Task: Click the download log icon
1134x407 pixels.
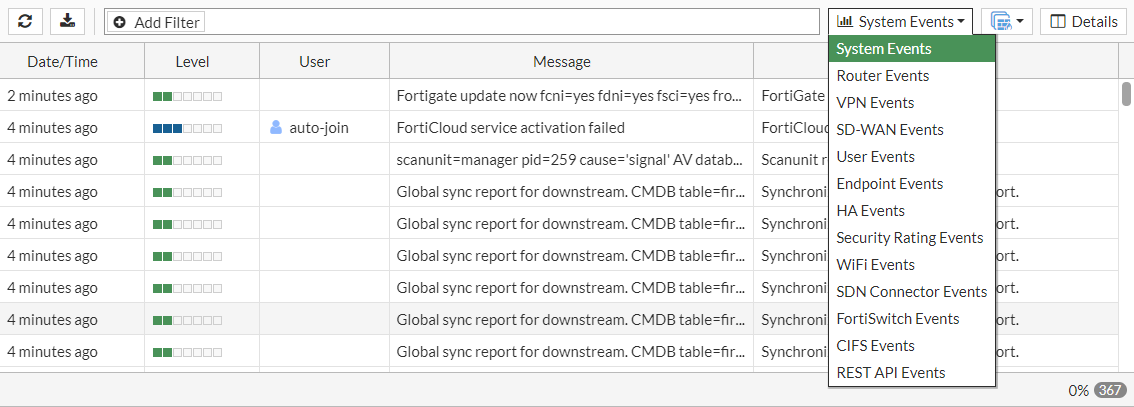Action: click(x=67, y=21)
